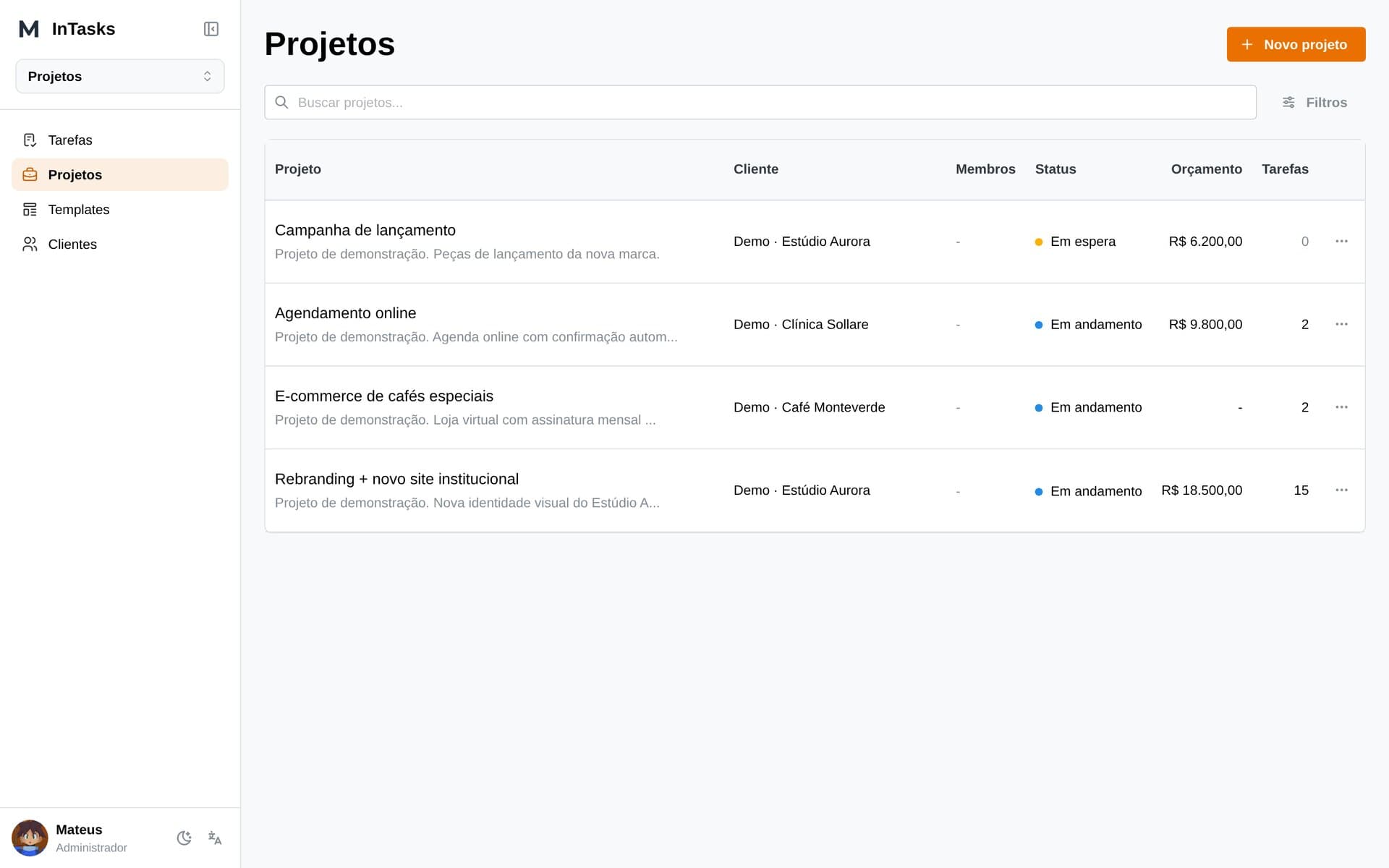Click the Em espera status
The image size is (1389, 868).
tap(1075, 242)
